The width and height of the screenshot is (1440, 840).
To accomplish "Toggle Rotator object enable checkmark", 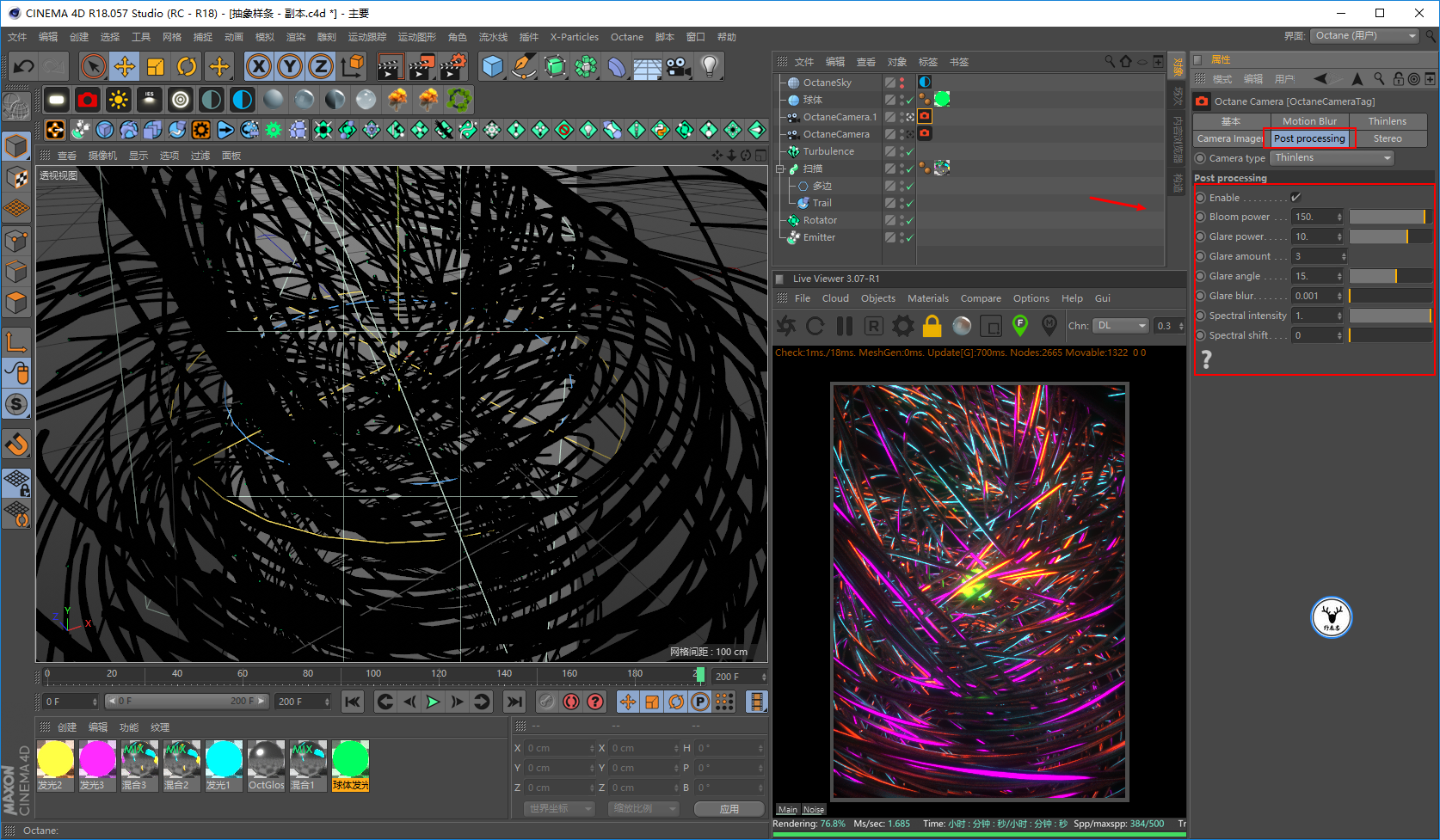I will coord(909,220).
